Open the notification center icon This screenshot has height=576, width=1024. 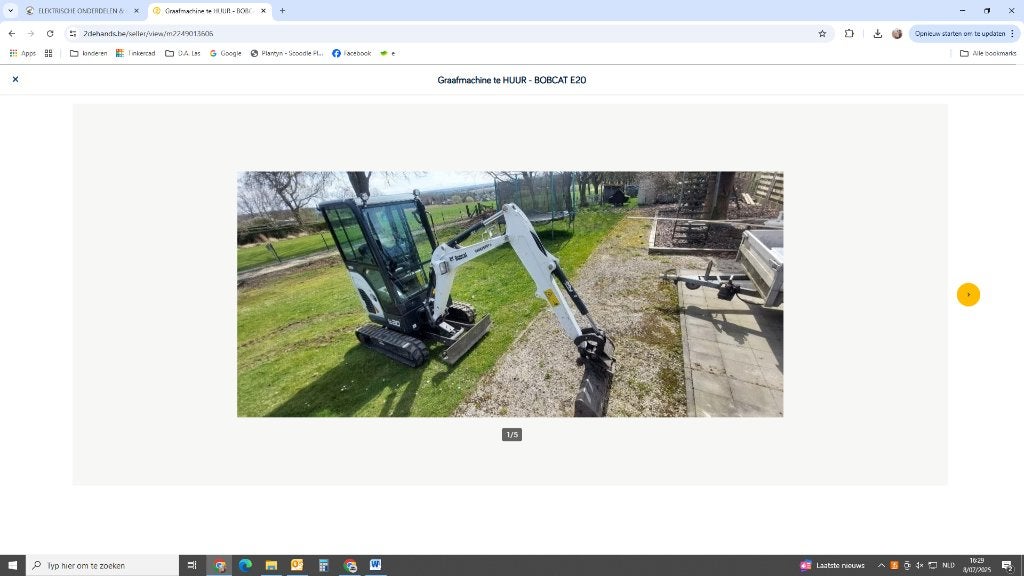tap(1008, 566)
